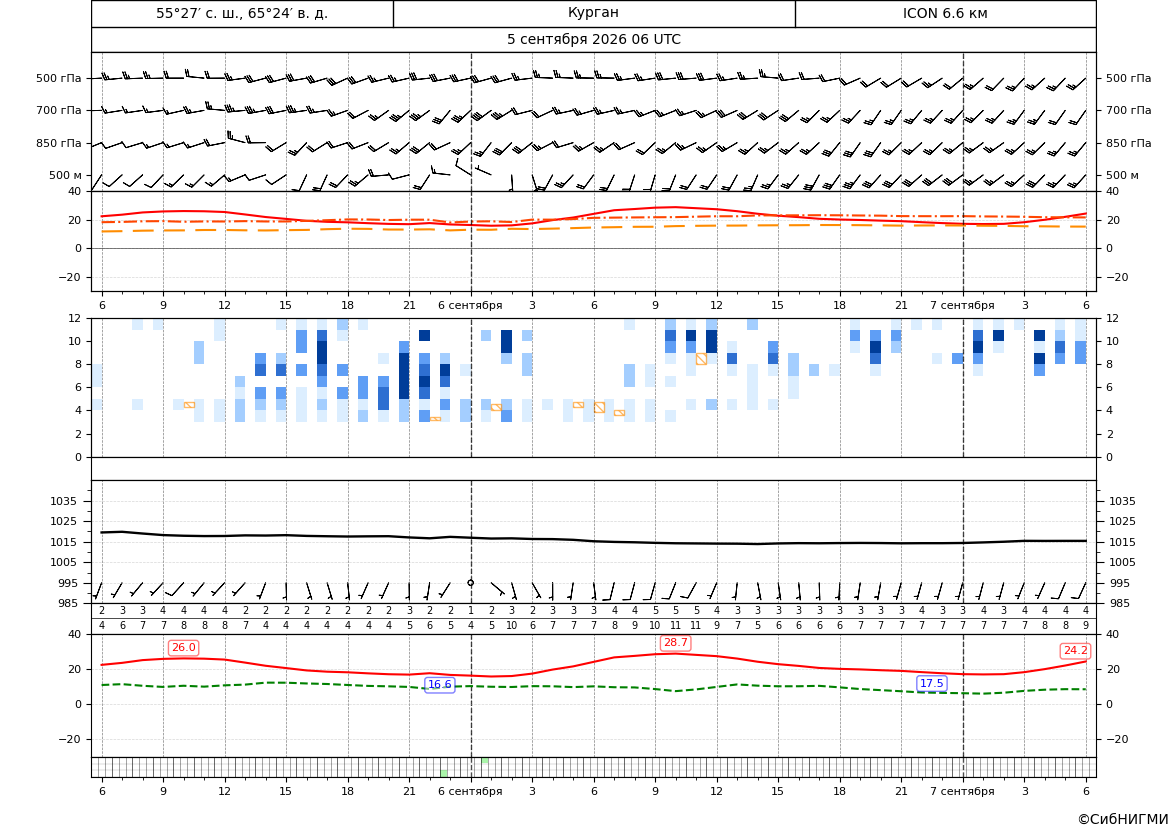The height and width of the screenshot is (827, 1169).
Task: Click the red 24.2 temperature label
Action: (x=1075, y=651)
